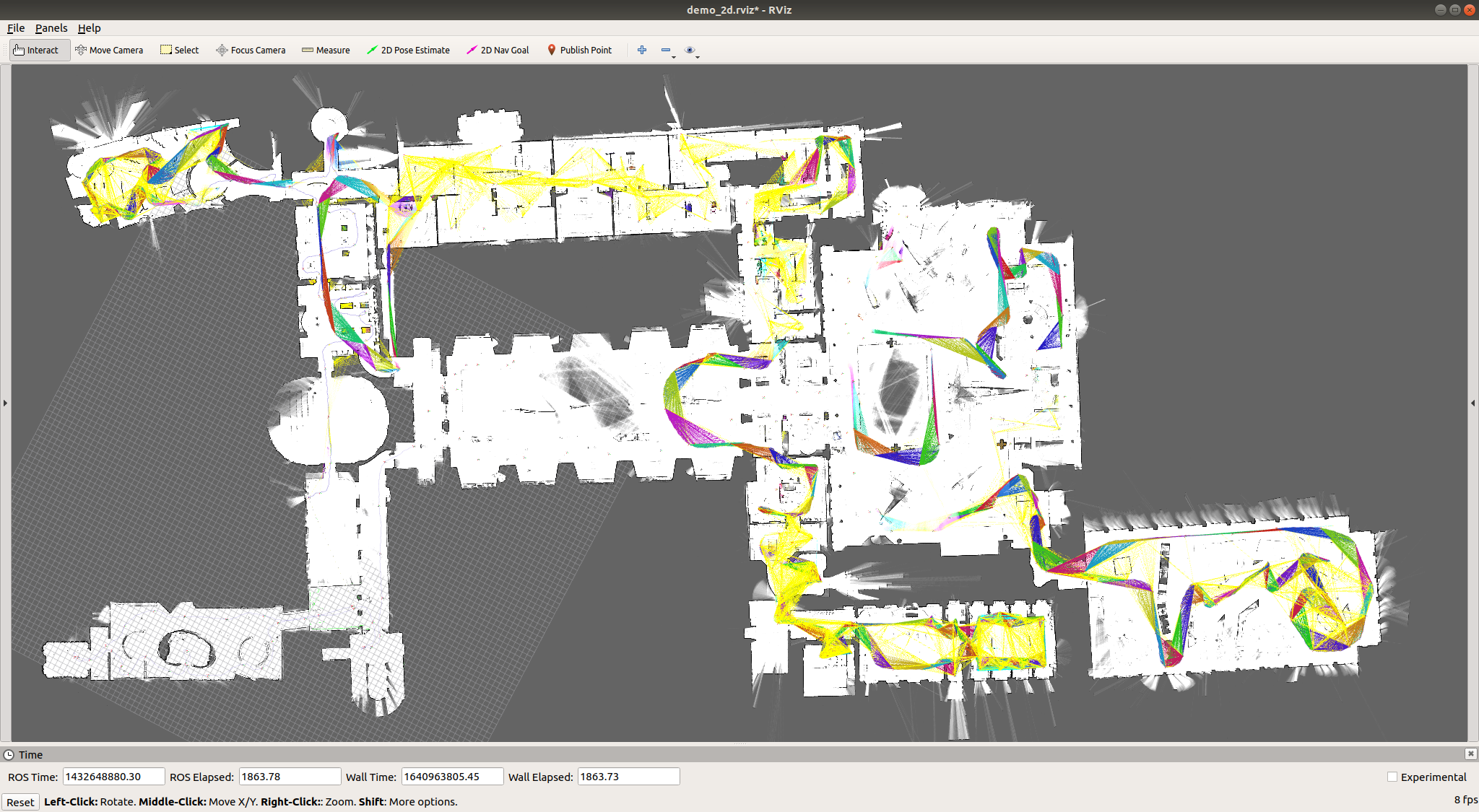Activate the Publish Point tool
Screen dimensions: 1479x812
coord(580,50)
